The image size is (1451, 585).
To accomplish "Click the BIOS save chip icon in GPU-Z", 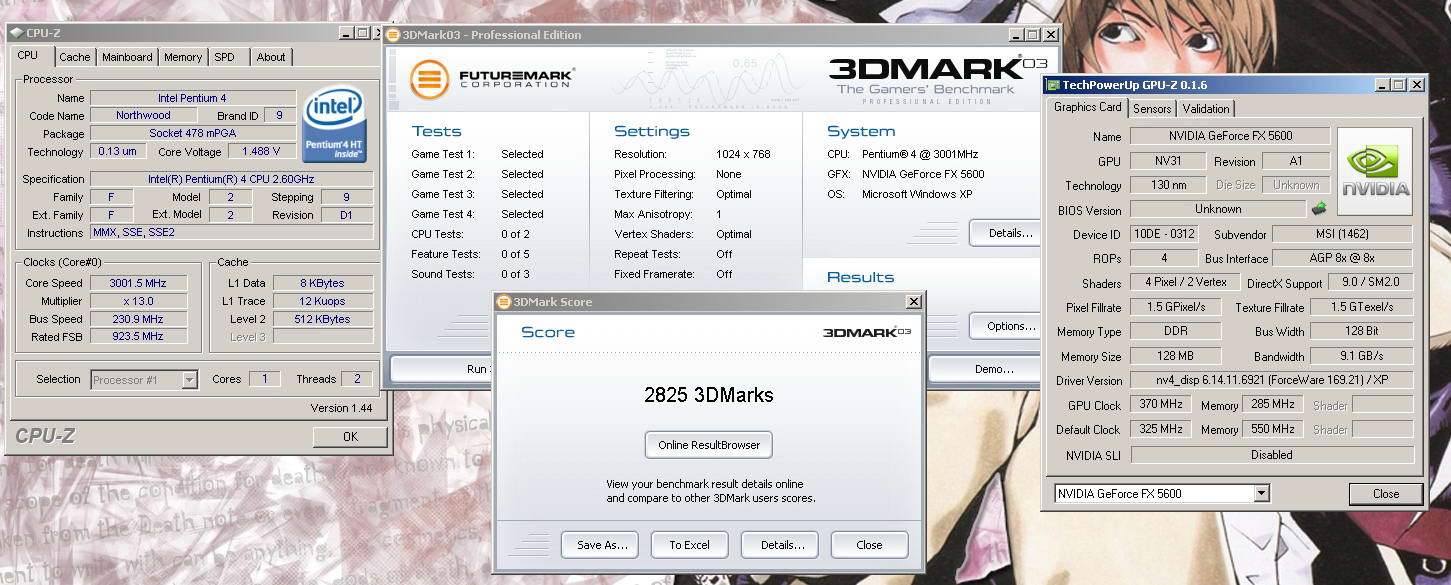I will 1320,209.
